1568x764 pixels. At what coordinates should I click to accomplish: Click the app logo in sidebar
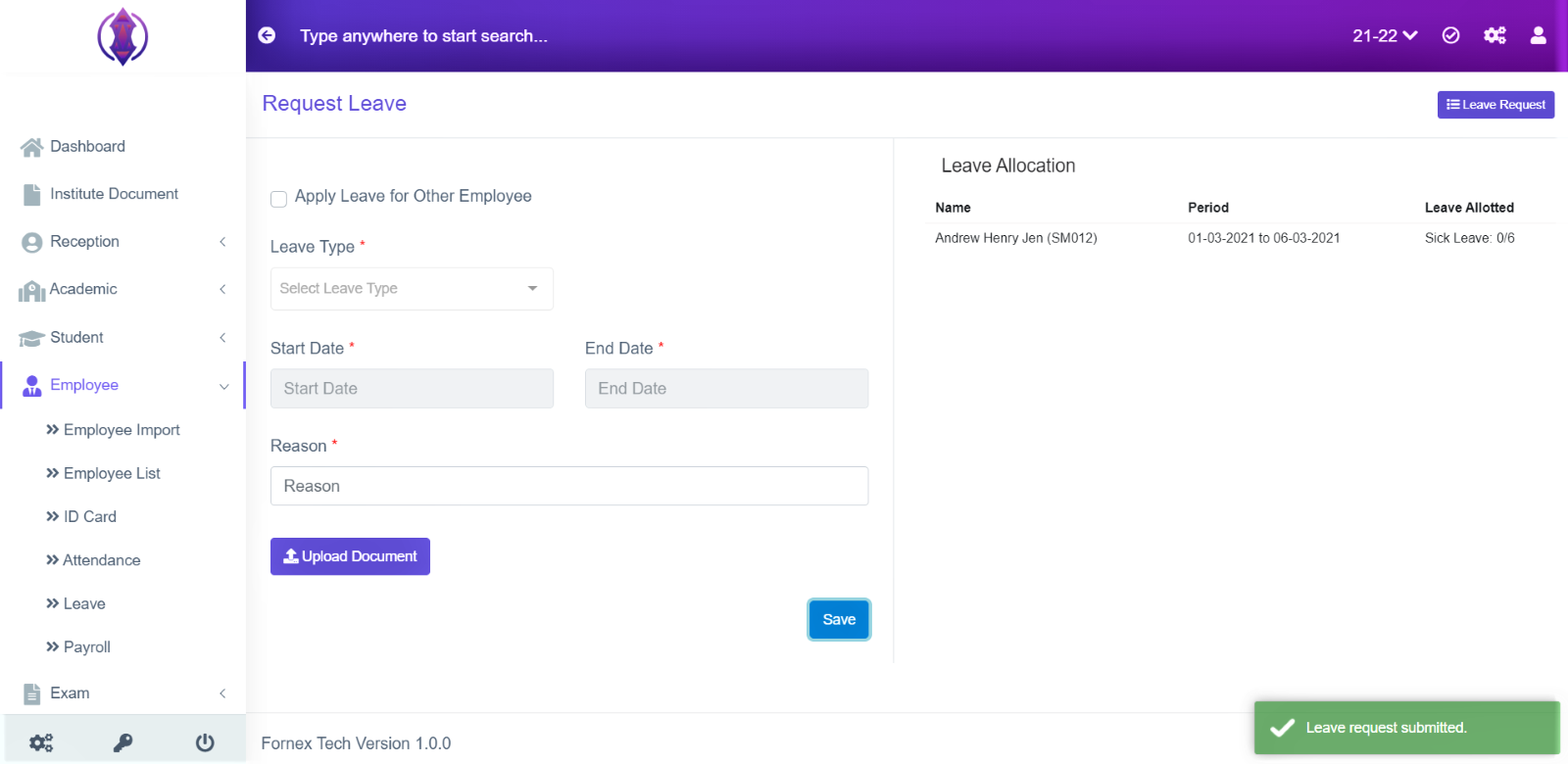coord(122,37)
